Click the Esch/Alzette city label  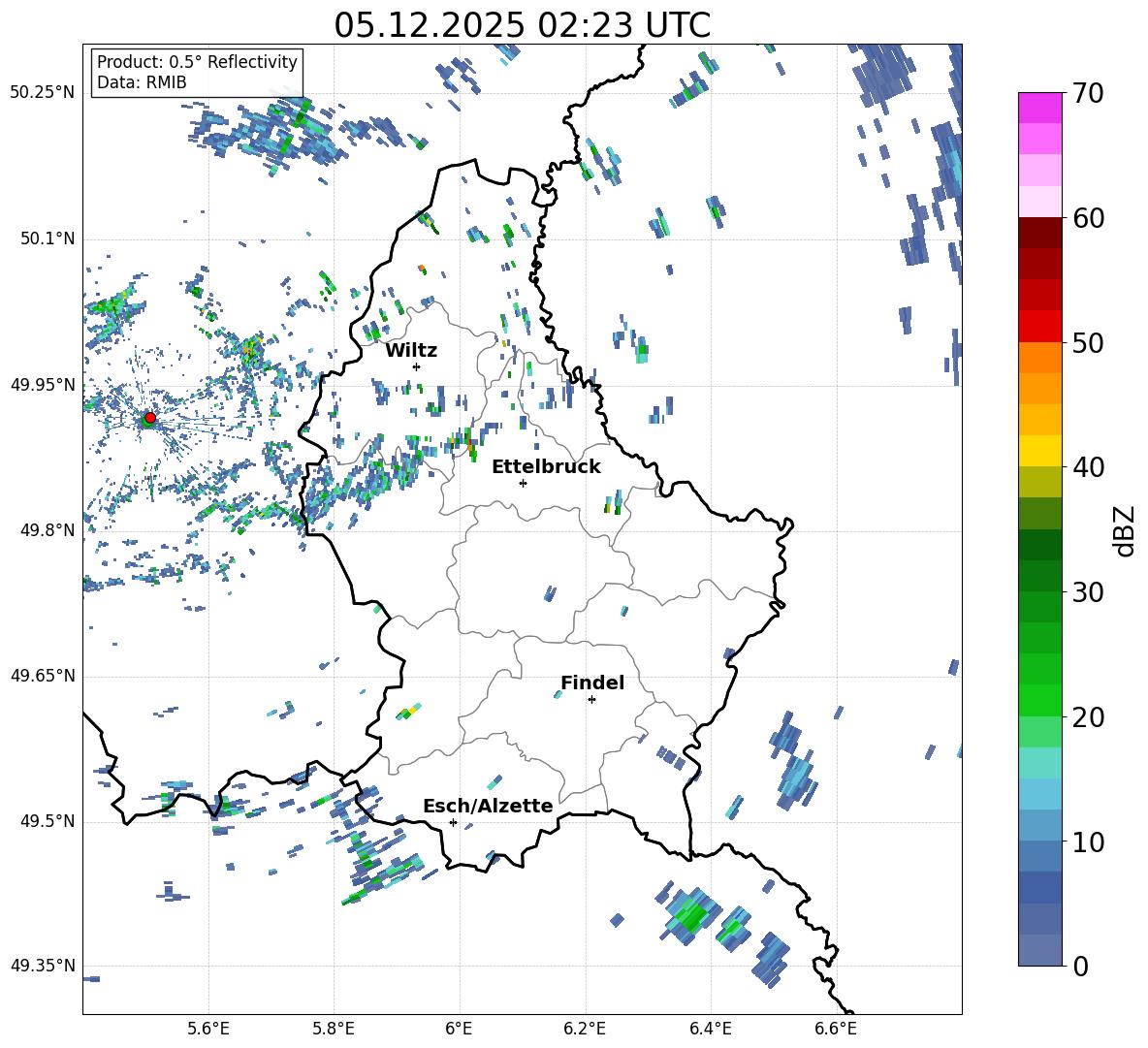pyautogui.click(x=488, y=806)
